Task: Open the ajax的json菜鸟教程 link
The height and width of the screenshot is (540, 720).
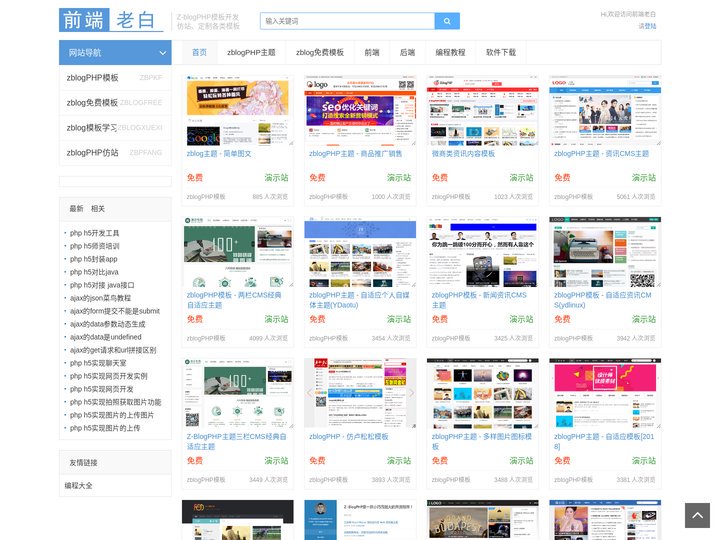Action: pos(101,298)
